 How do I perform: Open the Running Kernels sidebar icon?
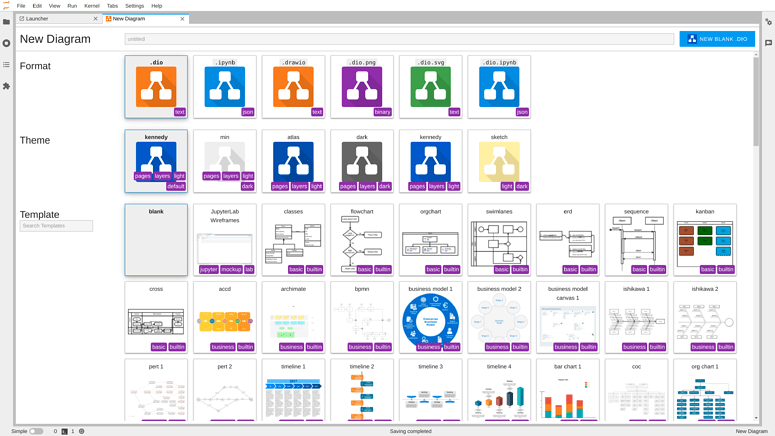tap(6, 43)
